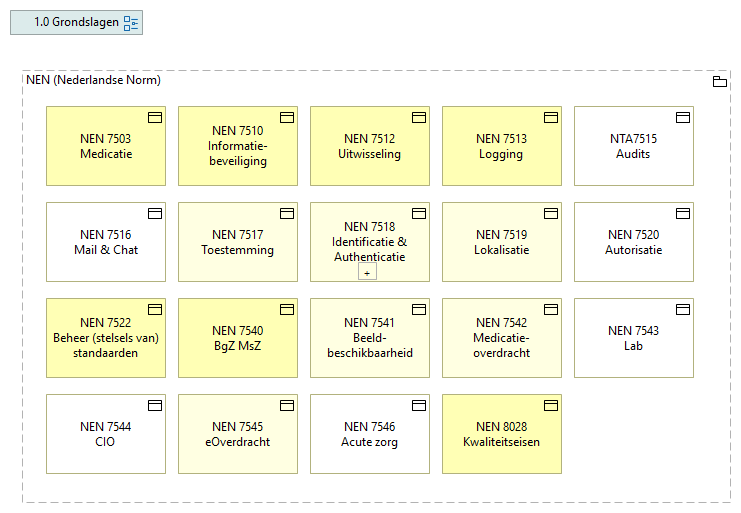The height and width of the screenshot is (513, 741).
Task: Select the NEN 7513 Logging element
Action: click(502, 147)
